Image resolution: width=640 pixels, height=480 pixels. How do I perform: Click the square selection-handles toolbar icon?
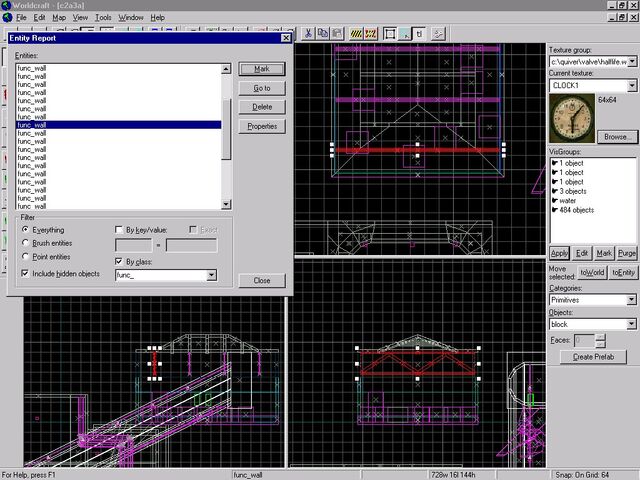click(x=390, y=34)
